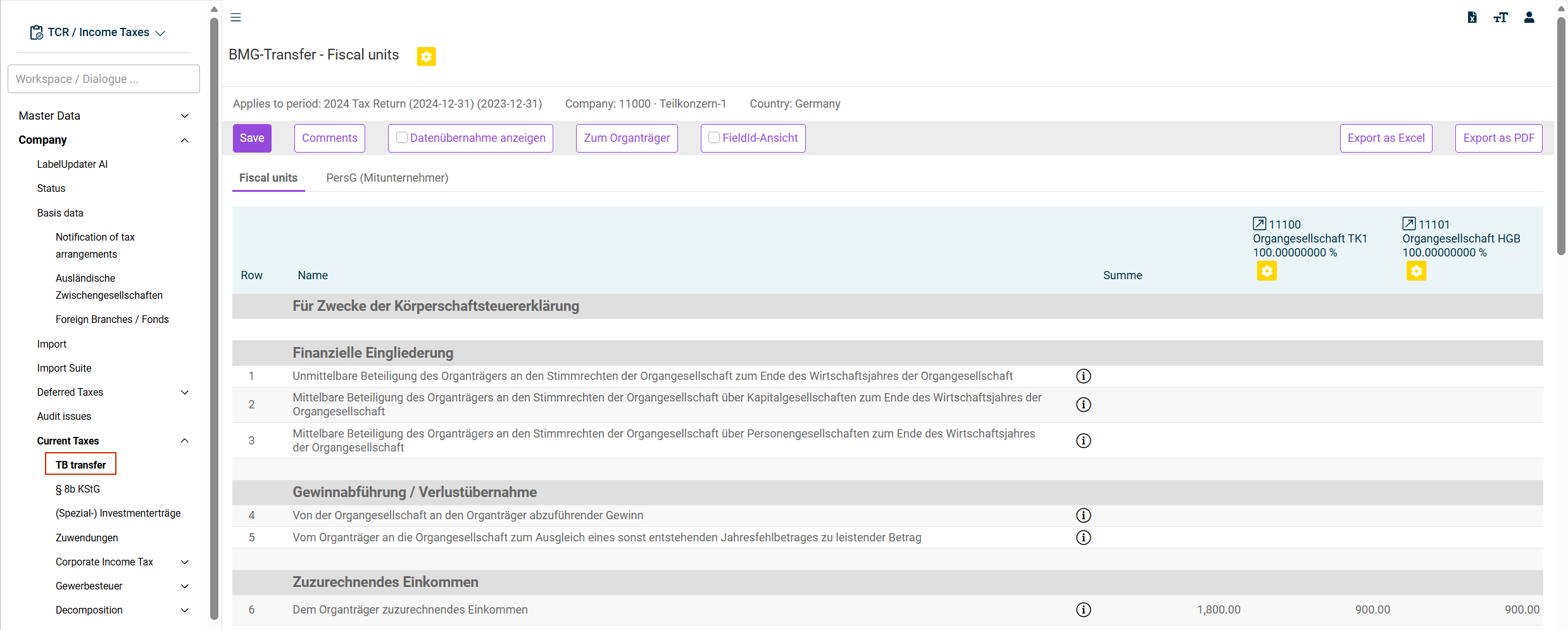Click the info icon for row 6
1568x630 pixels.
coord(1083,610)
